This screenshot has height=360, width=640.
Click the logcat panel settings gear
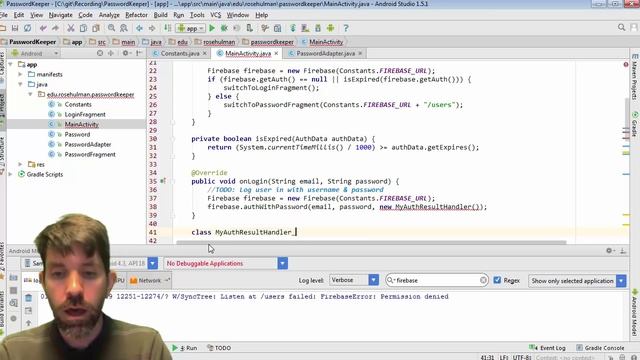click(609, 251)
